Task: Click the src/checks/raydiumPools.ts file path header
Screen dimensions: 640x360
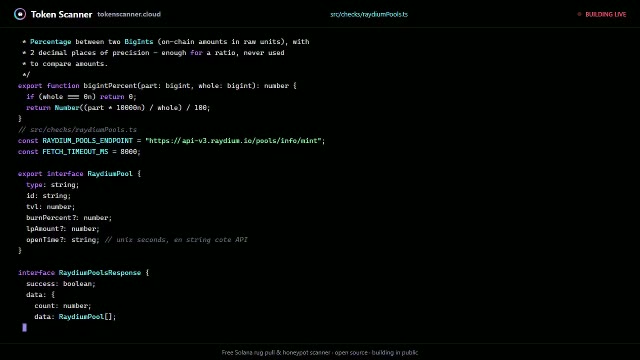Action: click(369, 14)
